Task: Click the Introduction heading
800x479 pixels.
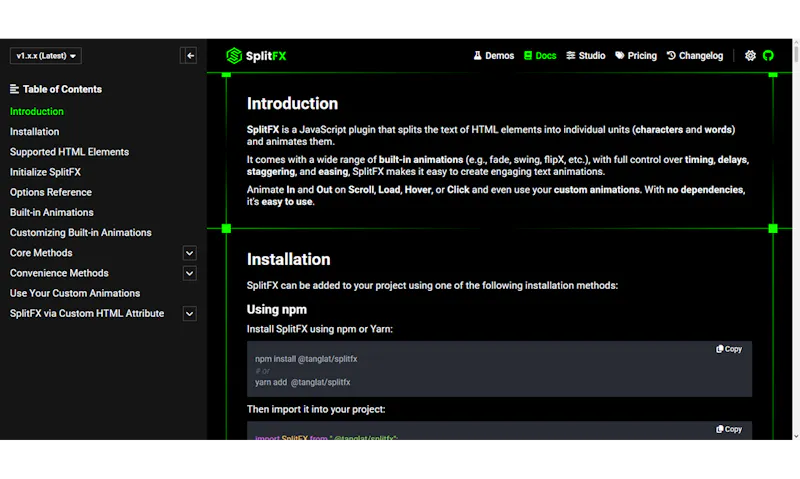Action: [292, 104]
